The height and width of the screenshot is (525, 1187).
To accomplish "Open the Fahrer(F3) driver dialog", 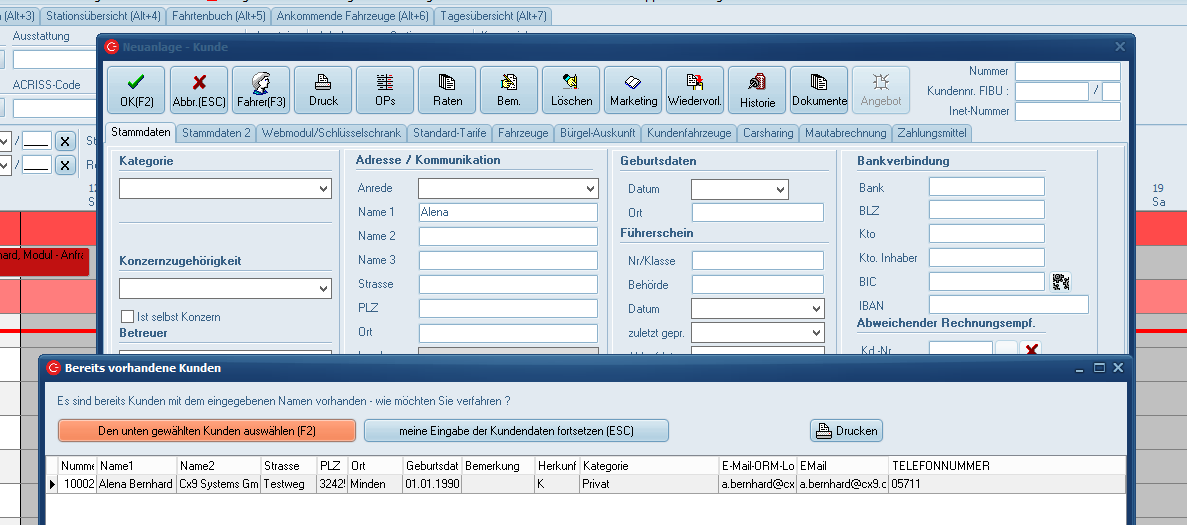I will pyautogui.click(x=261, y=90).
